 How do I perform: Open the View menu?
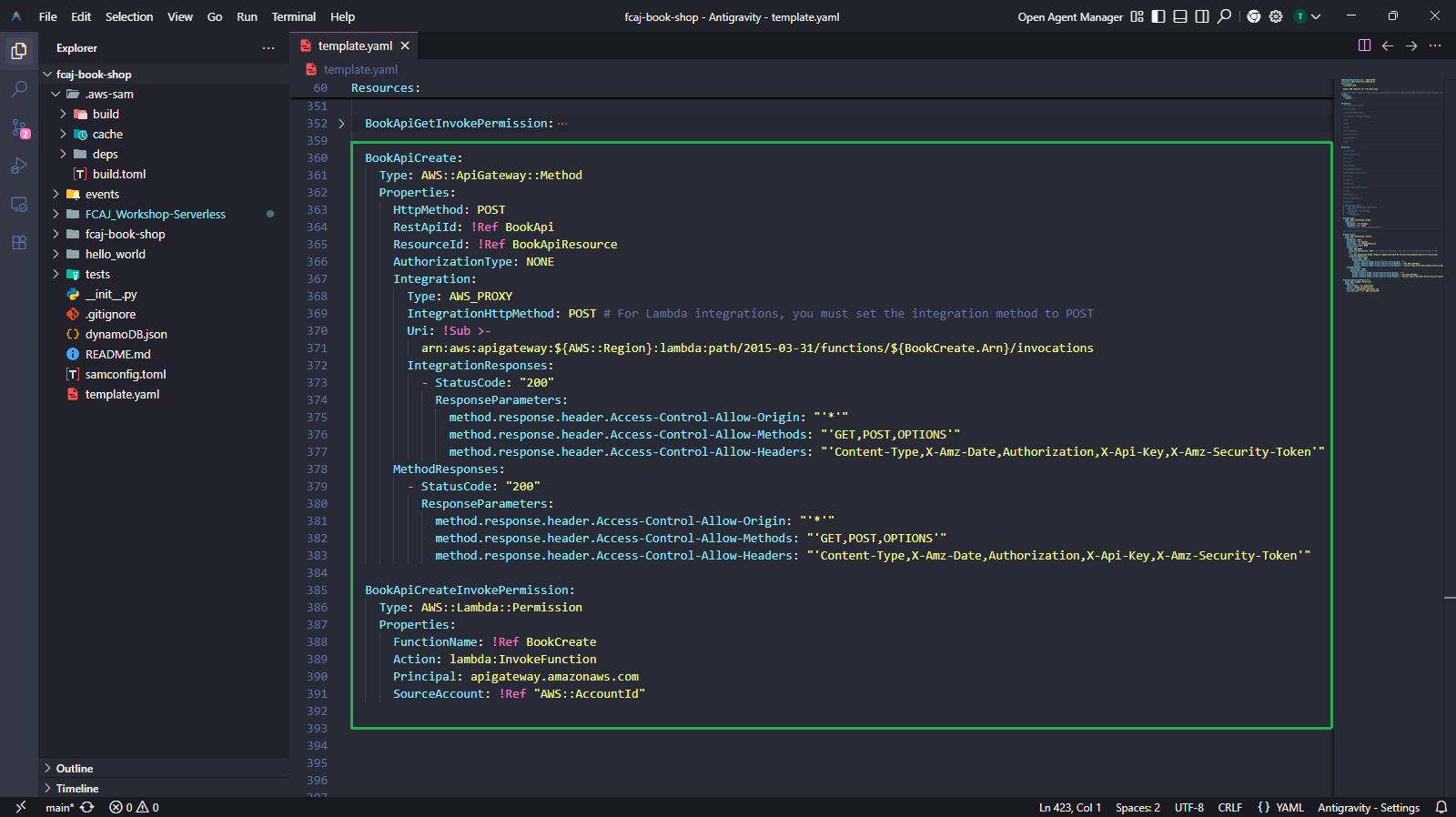click(x=180, y=16)
